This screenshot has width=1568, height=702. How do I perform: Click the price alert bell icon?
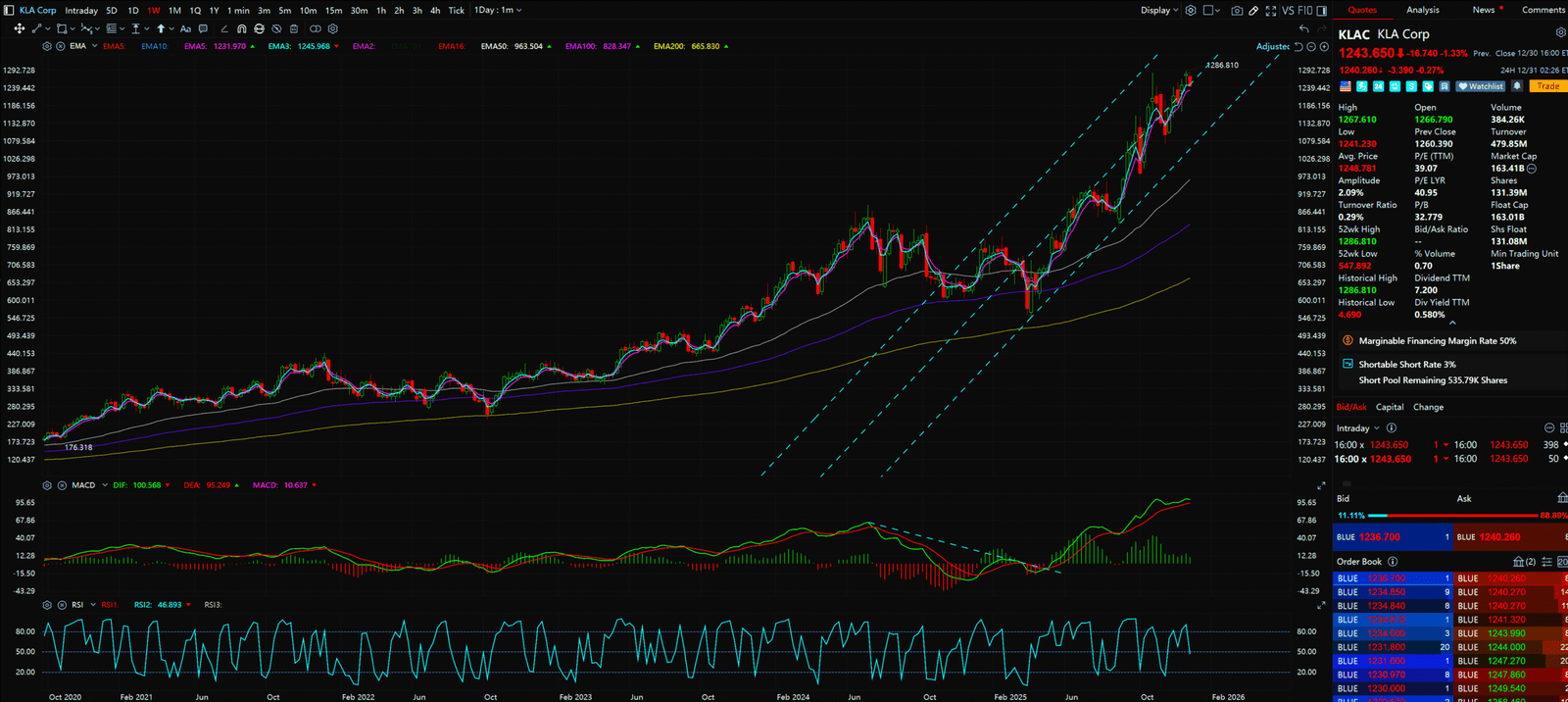click(1517, 86)
